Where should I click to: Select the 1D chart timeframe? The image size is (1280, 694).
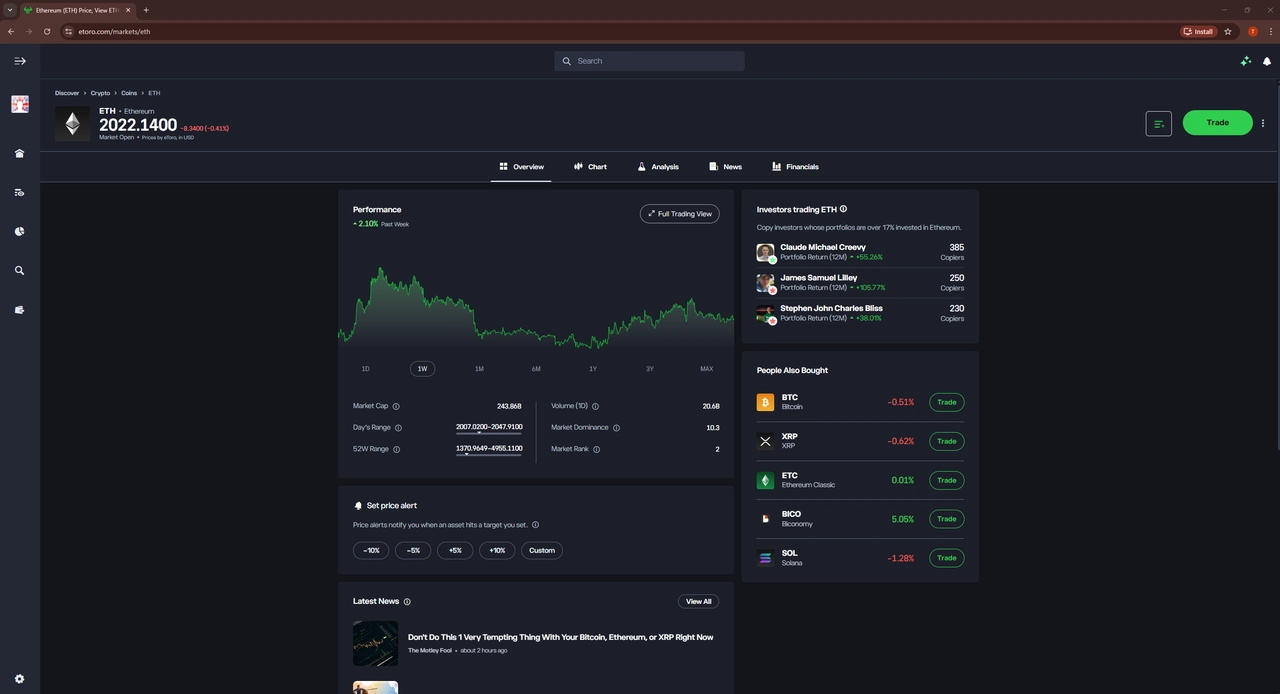click(365, 369)
